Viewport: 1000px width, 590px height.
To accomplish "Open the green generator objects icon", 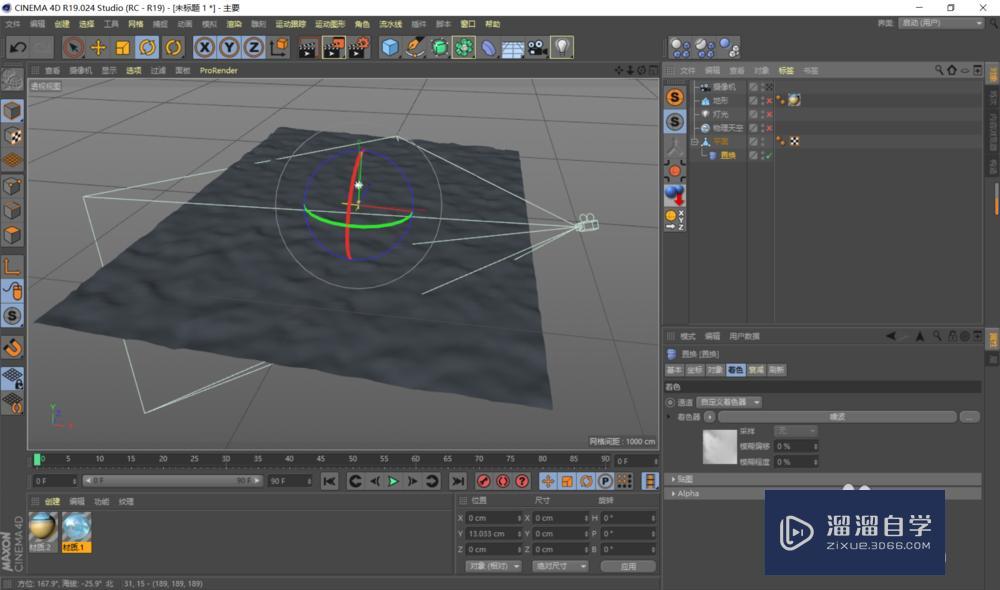I will 439,47.
